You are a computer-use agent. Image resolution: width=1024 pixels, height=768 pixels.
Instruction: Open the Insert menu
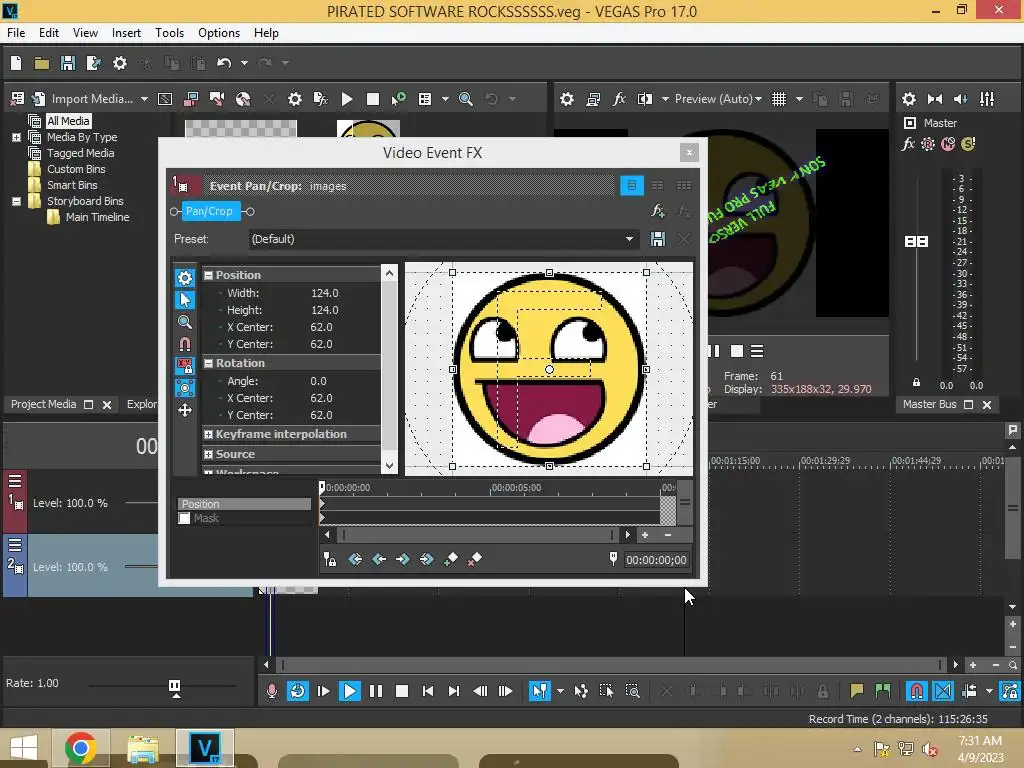coord(126,33)
